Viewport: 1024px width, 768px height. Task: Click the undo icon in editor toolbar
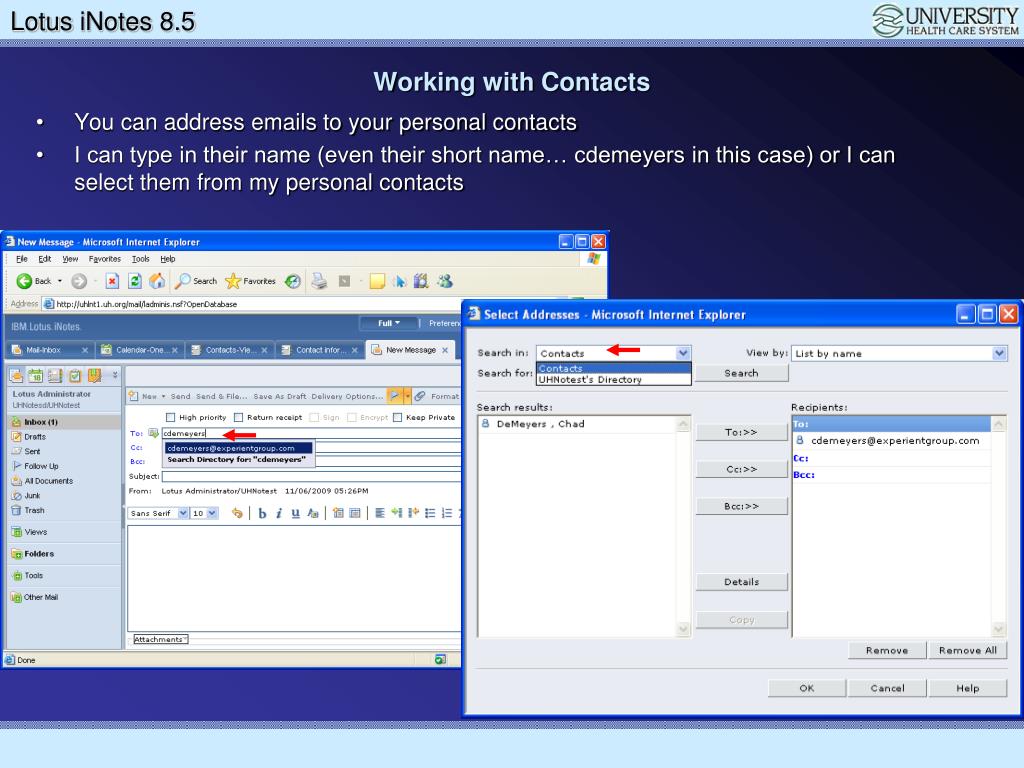click(237, 513)
